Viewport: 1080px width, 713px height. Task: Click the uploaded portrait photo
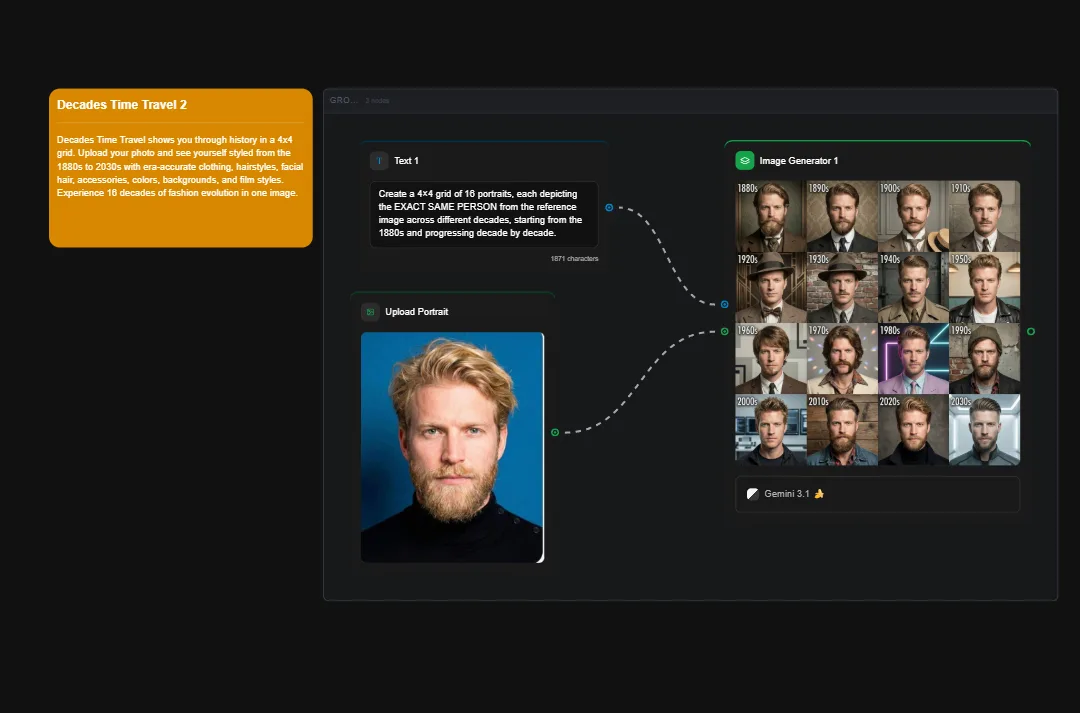point(452,447)
